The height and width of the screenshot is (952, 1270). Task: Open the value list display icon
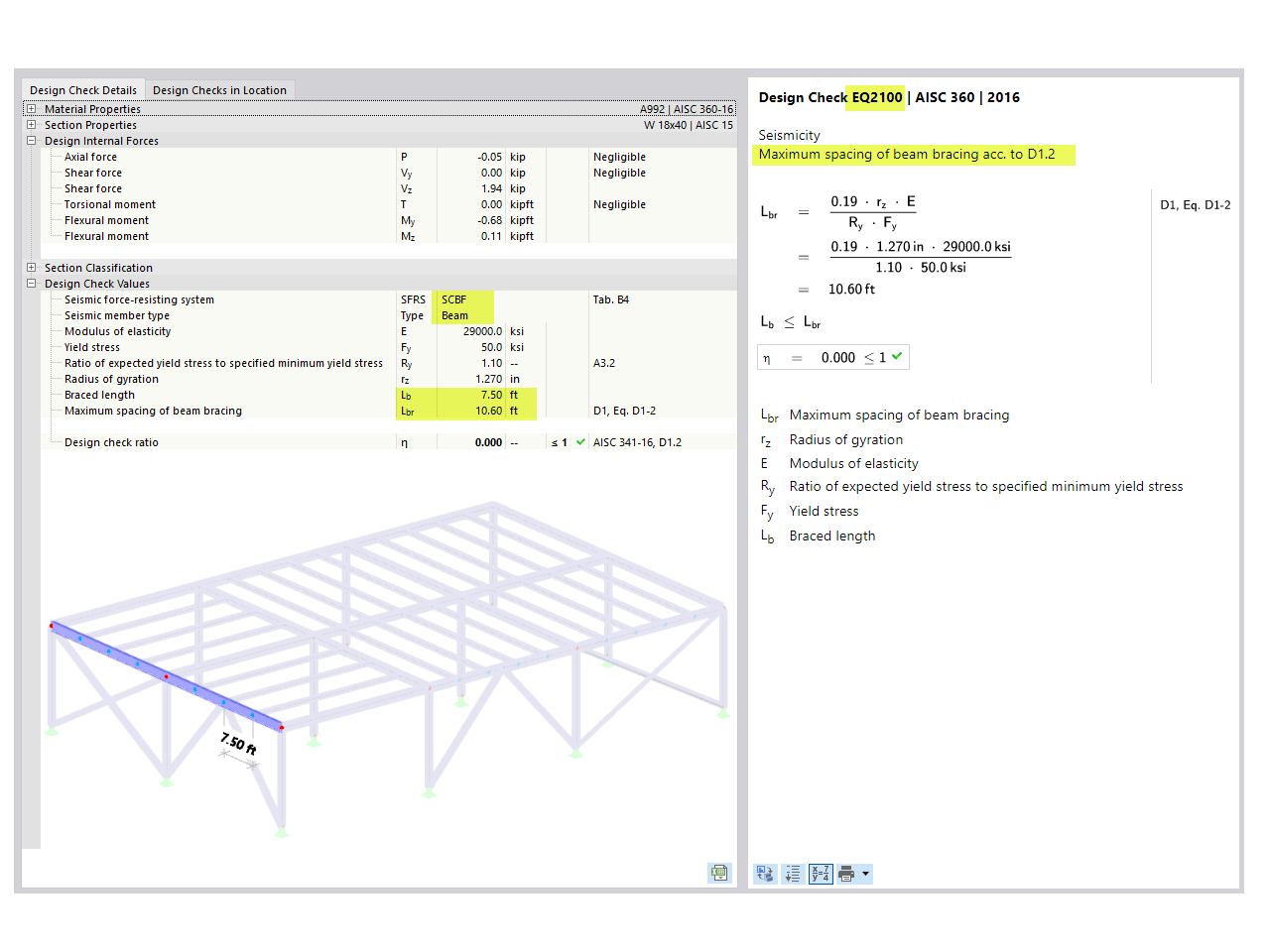pyautogui.click(x=792, y=873)
